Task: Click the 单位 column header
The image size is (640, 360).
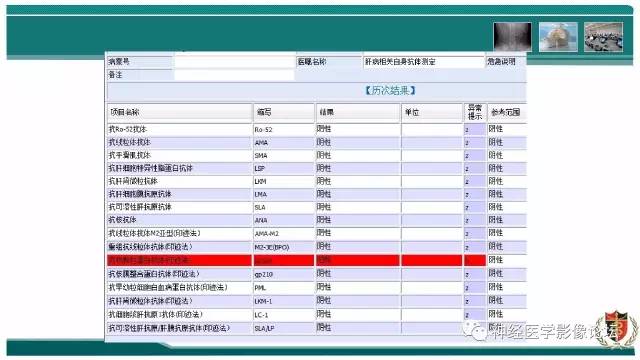Action: click(x=432, y=112)
